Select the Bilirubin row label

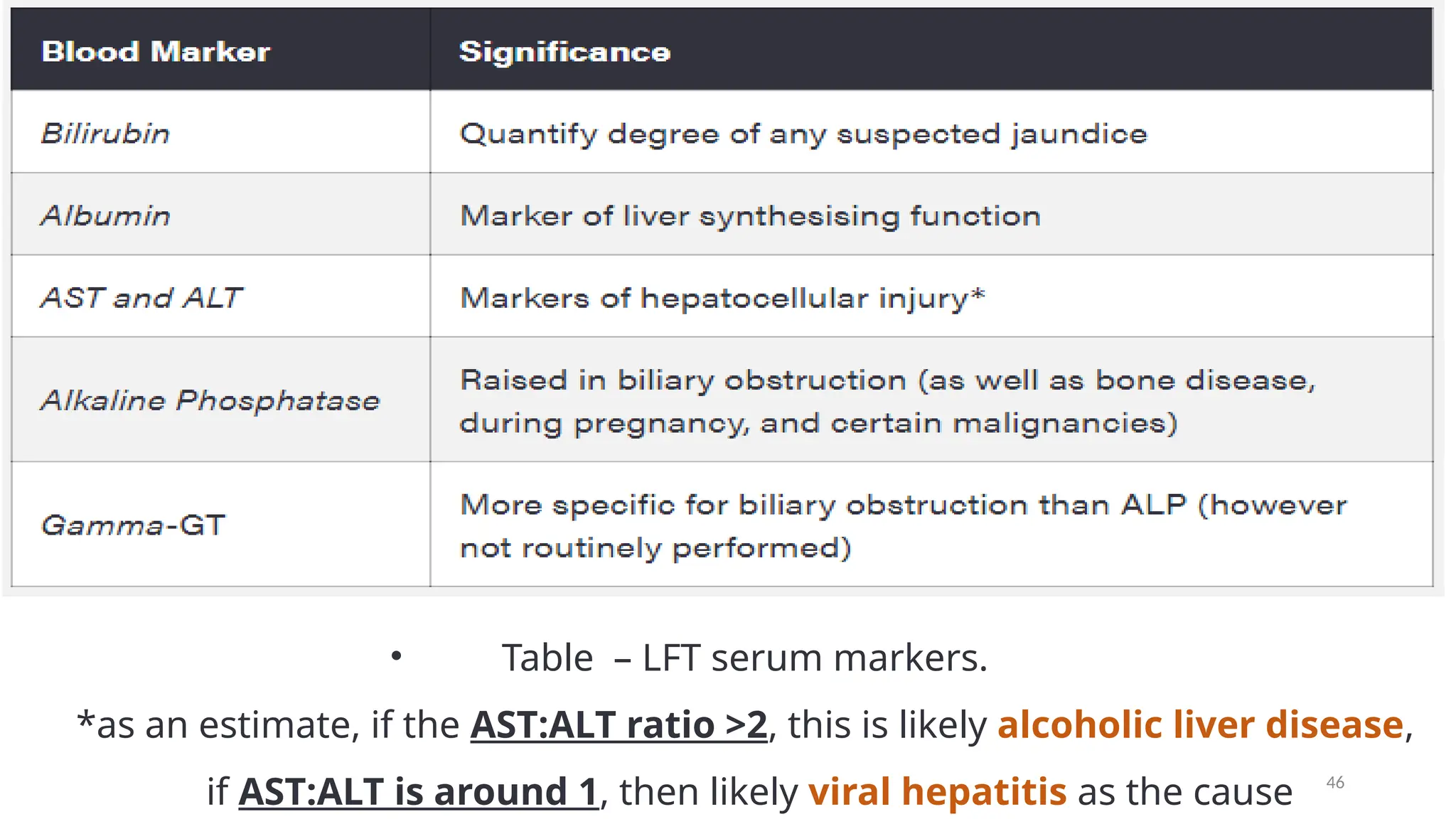click(x=106, y=134)
